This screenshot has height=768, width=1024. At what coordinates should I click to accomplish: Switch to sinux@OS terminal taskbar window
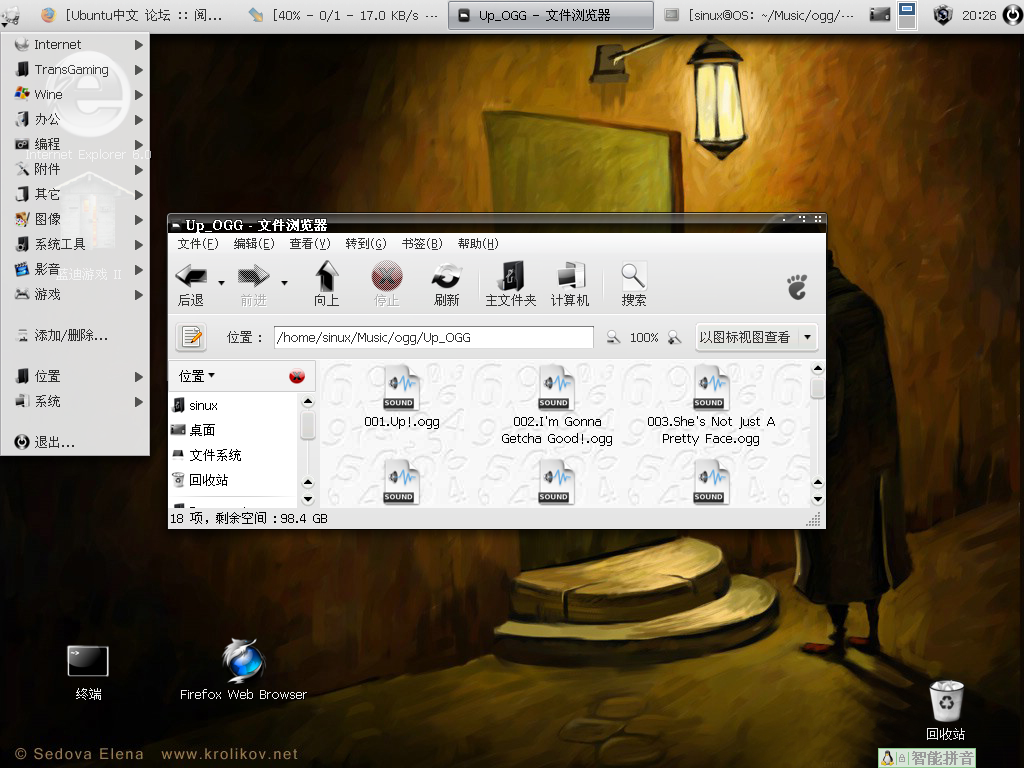(x=760, y=15)
